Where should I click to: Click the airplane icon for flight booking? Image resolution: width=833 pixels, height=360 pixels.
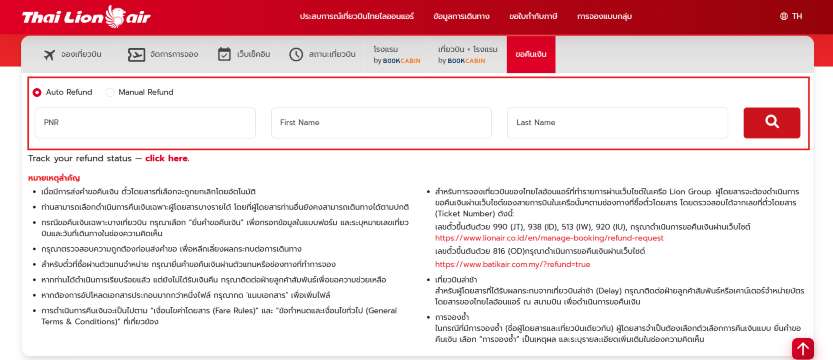(x=49, y=54)
